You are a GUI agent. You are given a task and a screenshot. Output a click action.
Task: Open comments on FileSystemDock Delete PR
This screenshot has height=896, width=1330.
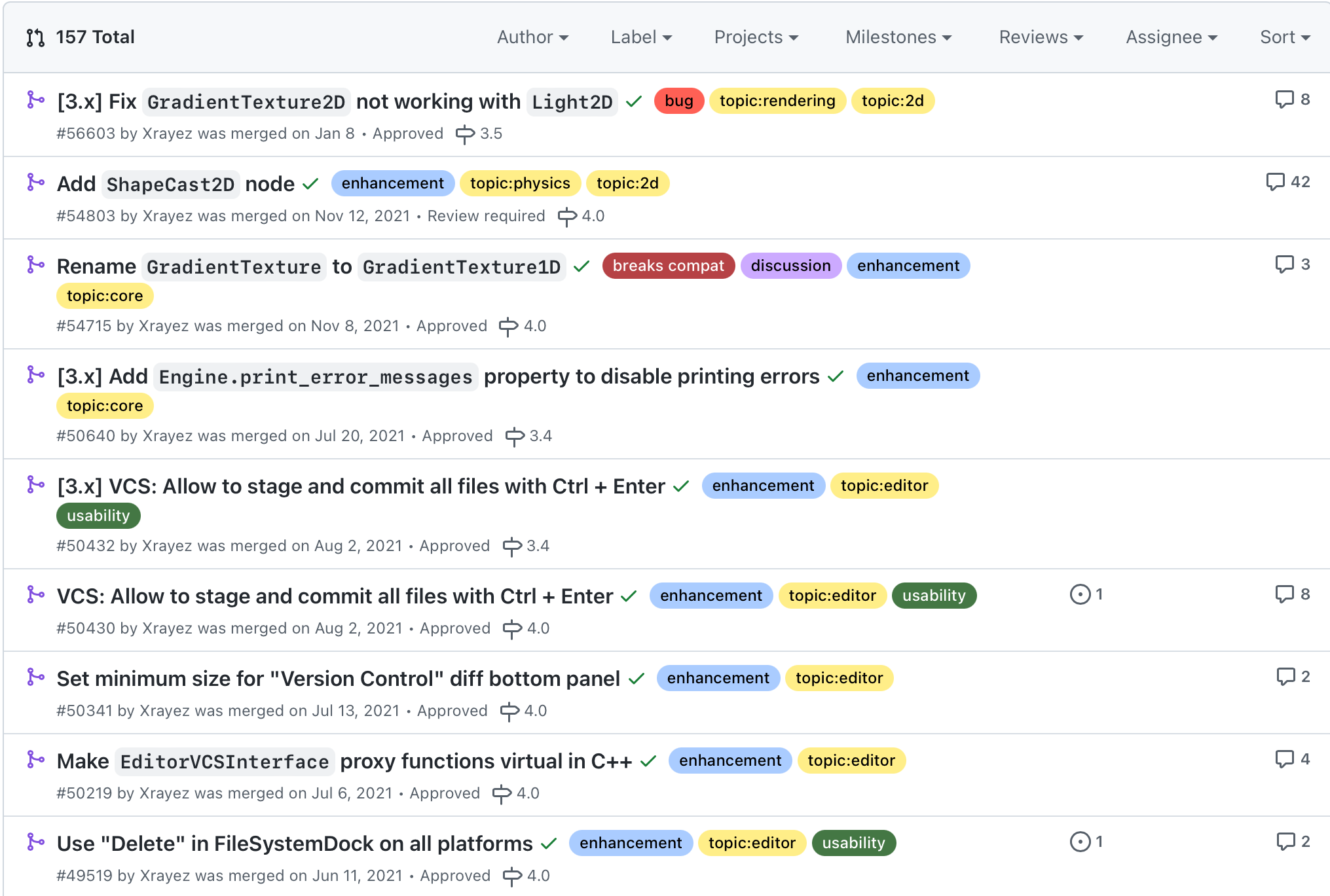(x=1293, y=842)
